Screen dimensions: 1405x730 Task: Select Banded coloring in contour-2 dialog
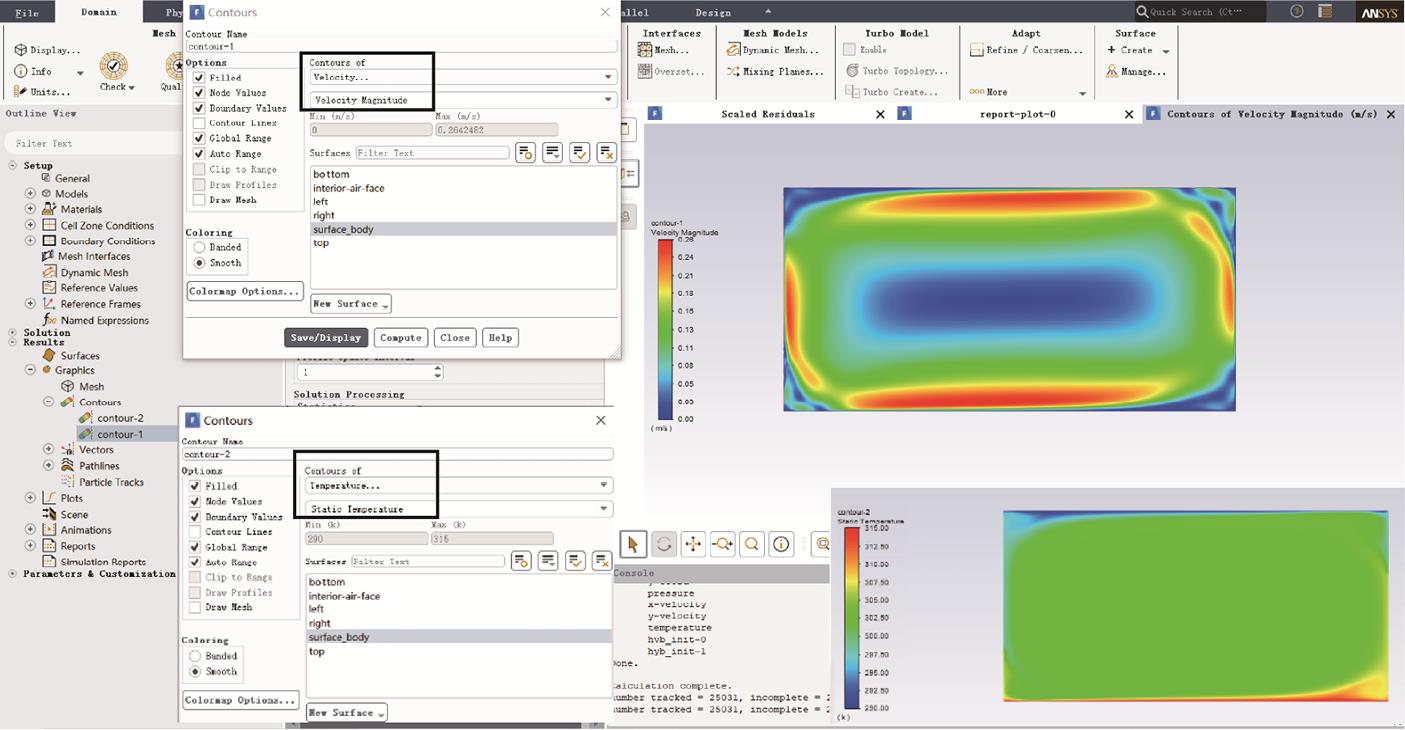coord(195,656)
